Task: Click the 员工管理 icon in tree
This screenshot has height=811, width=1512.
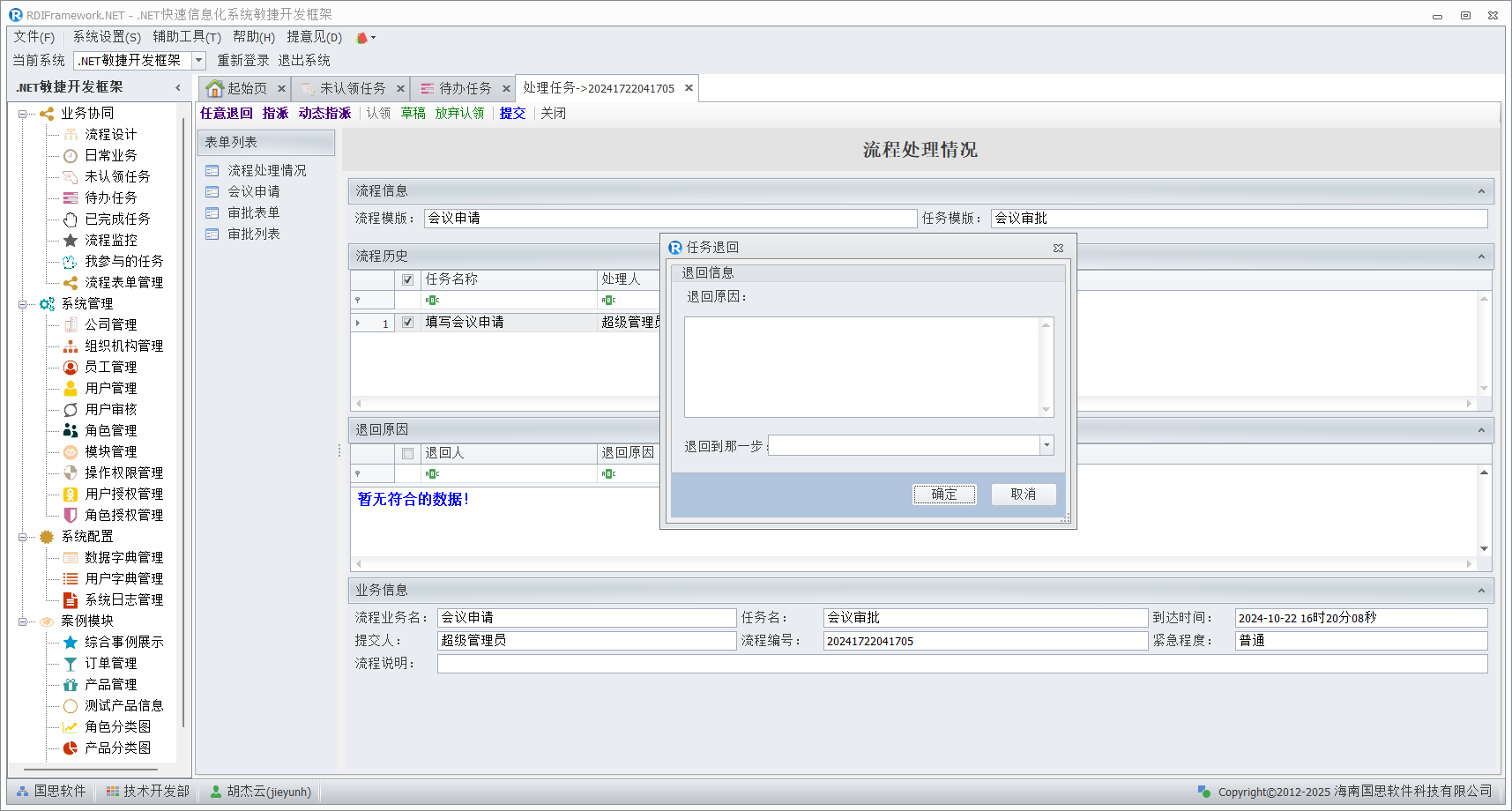Action: click(71, 367)
